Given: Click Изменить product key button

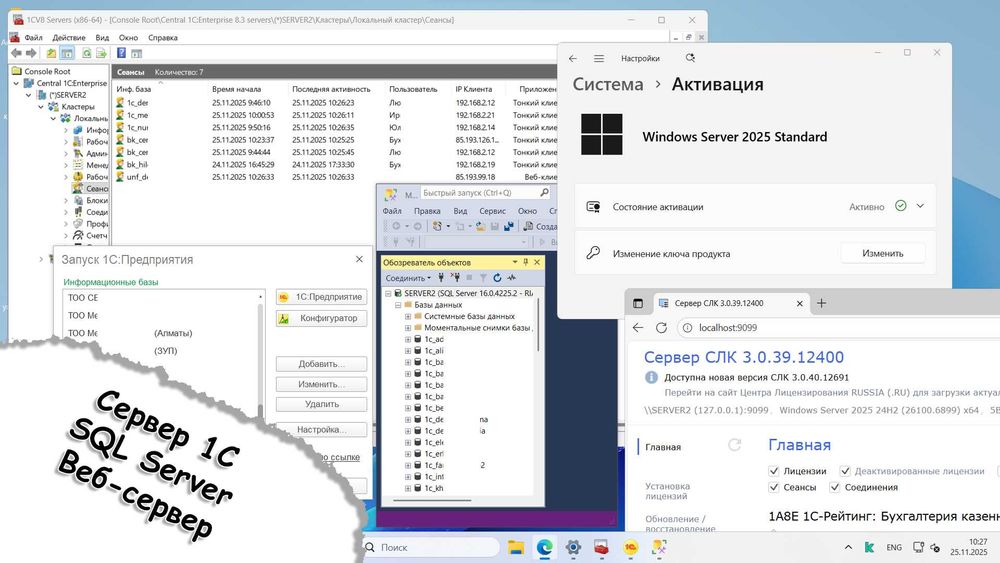Looking at the screenshot, I should pos(883,253).
